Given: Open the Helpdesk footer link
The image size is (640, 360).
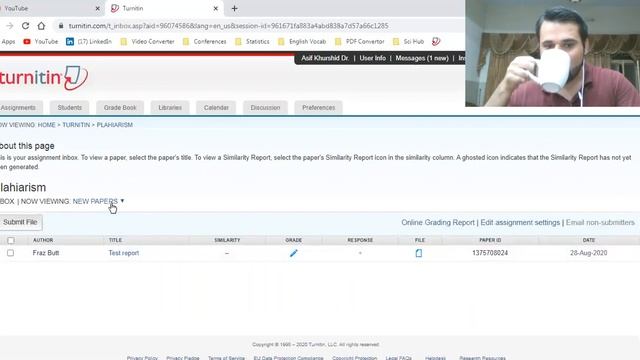Looking at the screenshot, I should click(435, 358).
